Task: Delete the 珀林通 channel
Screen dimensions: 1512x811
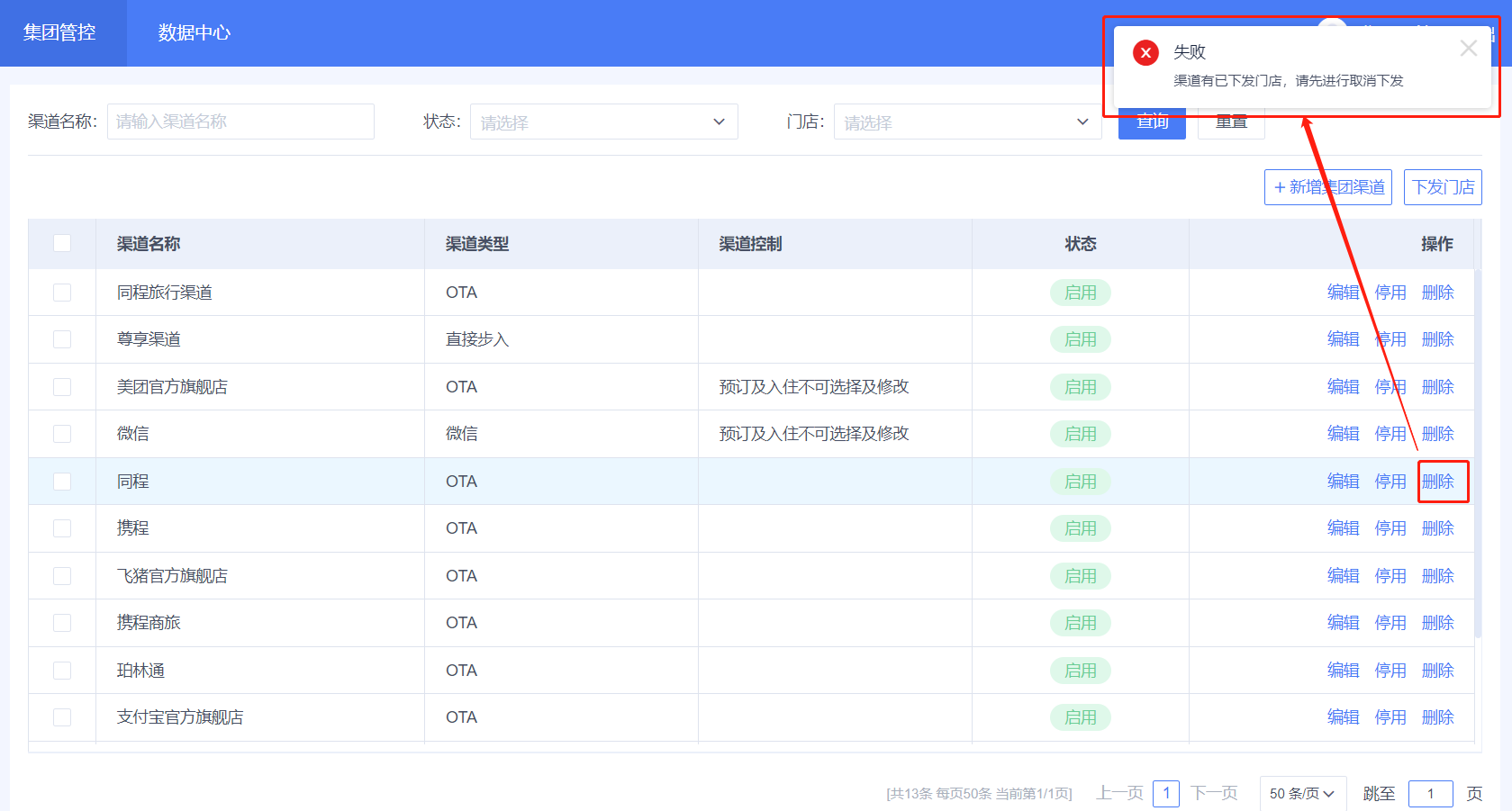Action: [1438, 671]
